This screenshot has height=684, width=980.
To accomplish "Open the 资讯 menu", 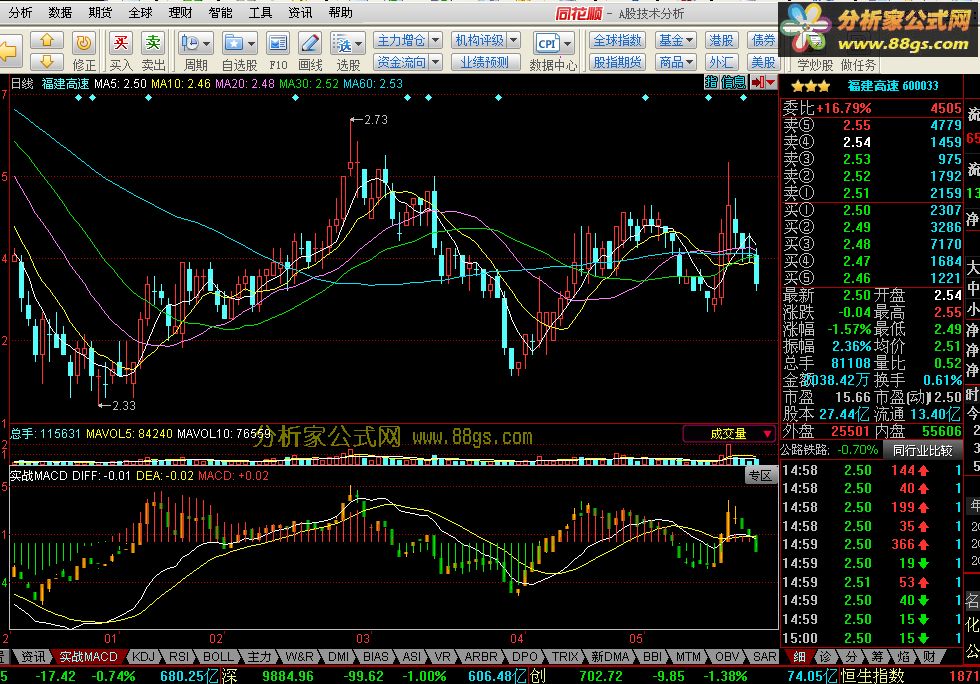I will pyautogui.click(x=300, y=13).
